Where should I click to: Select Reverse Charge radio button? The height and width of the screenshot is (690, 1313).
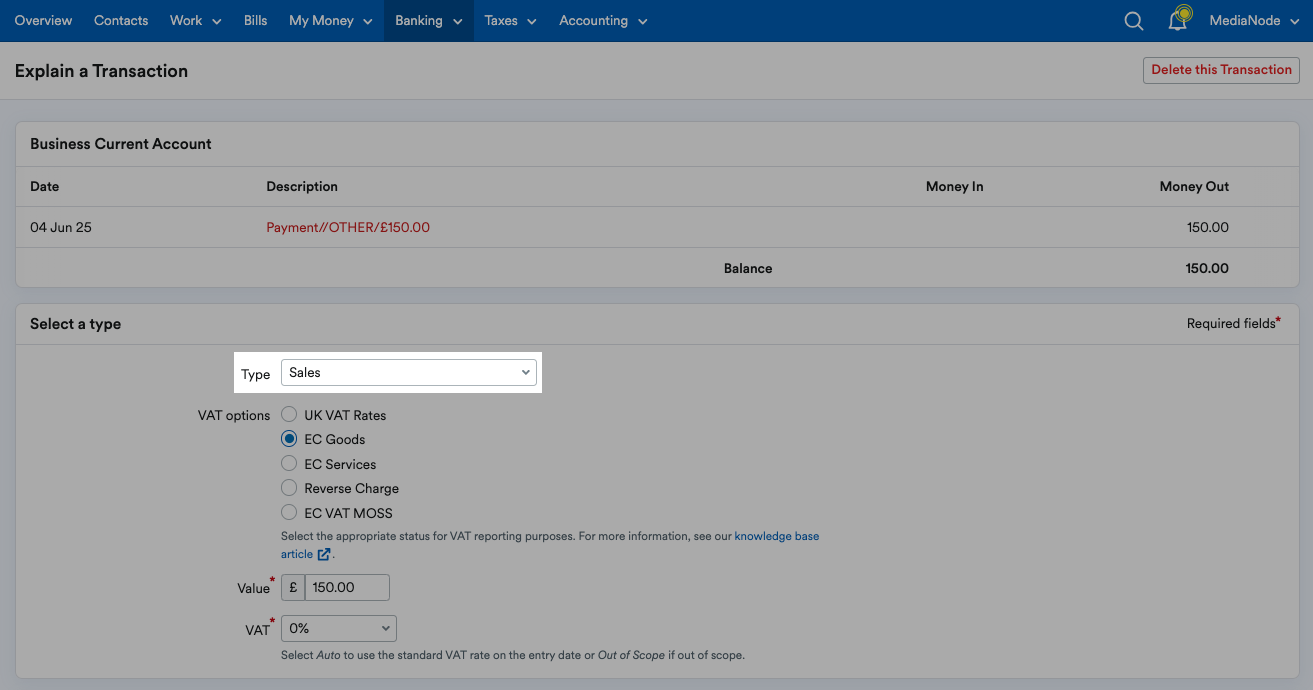point(289,488)
